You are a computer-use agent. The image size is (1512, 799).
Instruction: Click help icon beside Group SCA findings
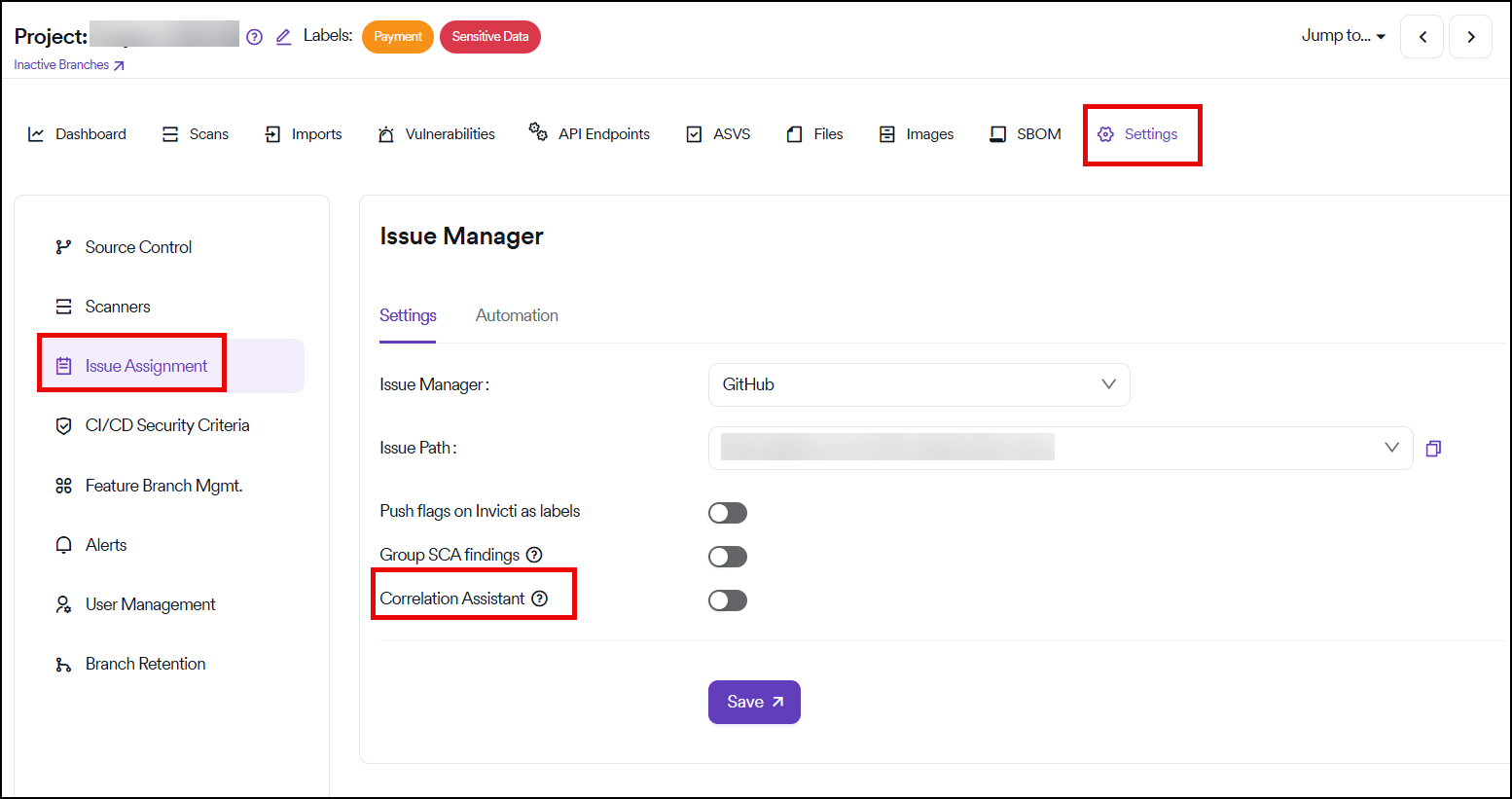click(x=534, y=555)
